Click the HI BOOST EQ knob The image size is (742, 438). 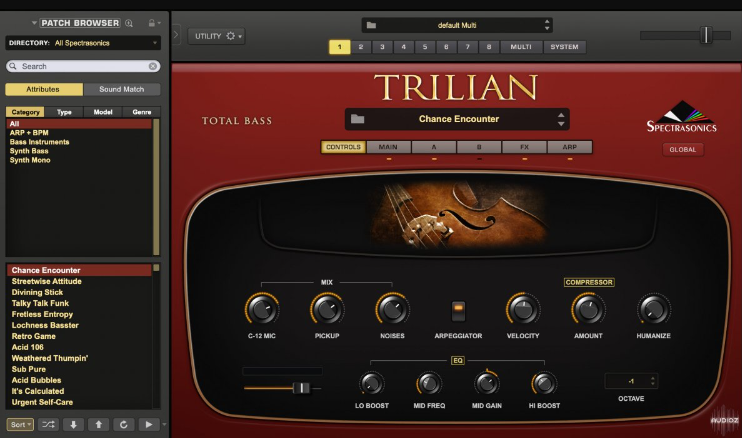(x=544, y=383)
